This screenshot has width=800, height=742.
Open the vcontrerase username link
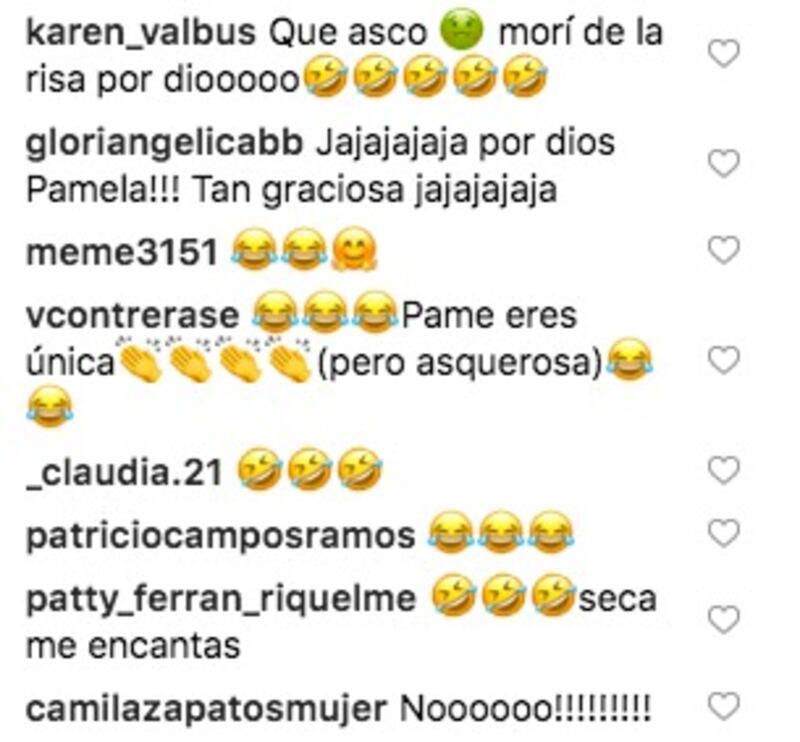pos(132,316)
